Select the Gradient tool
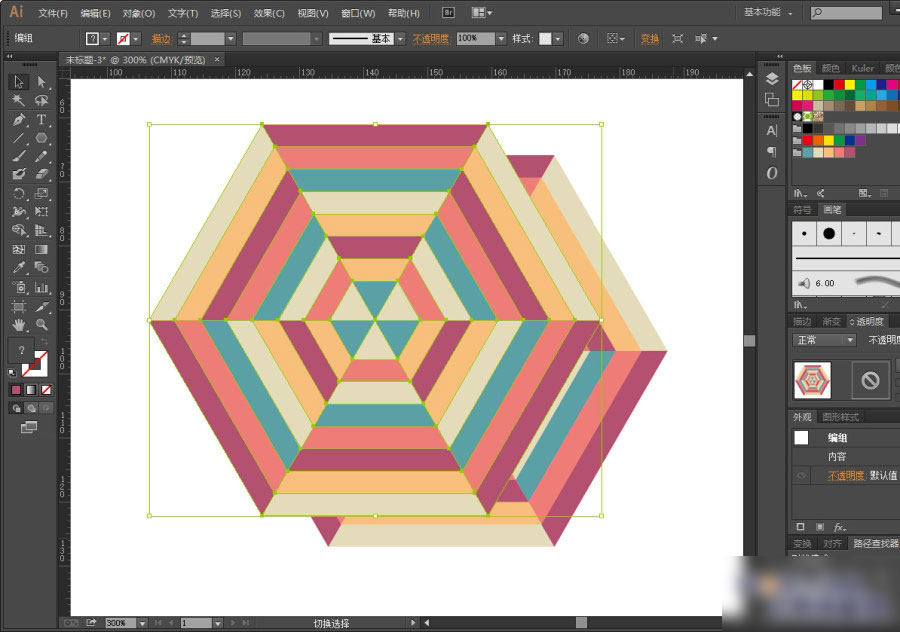Screen dimensions: 900x632 point(41,249)
